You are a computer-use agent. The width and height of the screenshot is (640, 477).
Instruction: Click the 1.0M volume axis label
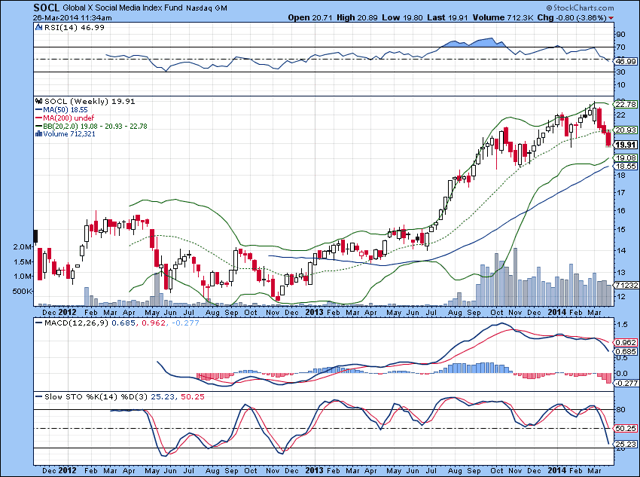click(22, 277)
